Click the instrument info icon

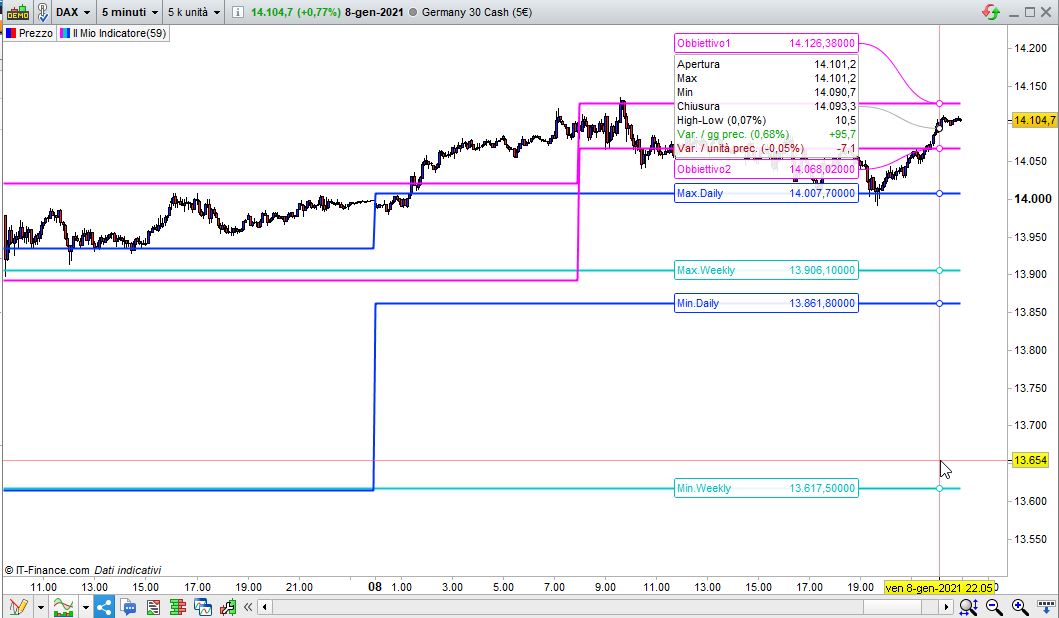[238, 12]
